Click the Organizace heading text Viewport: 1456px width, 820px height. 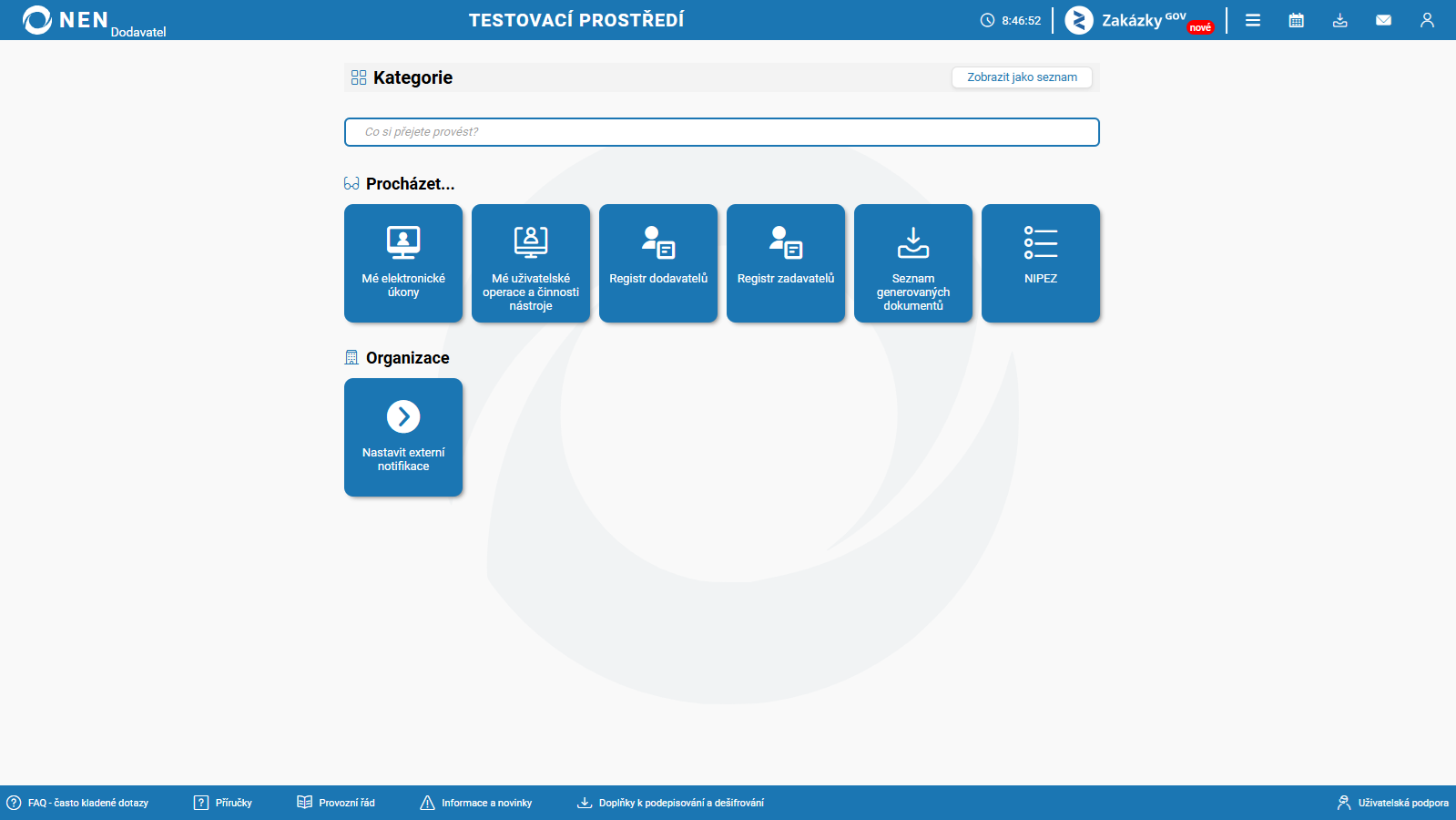pos(408,358)
